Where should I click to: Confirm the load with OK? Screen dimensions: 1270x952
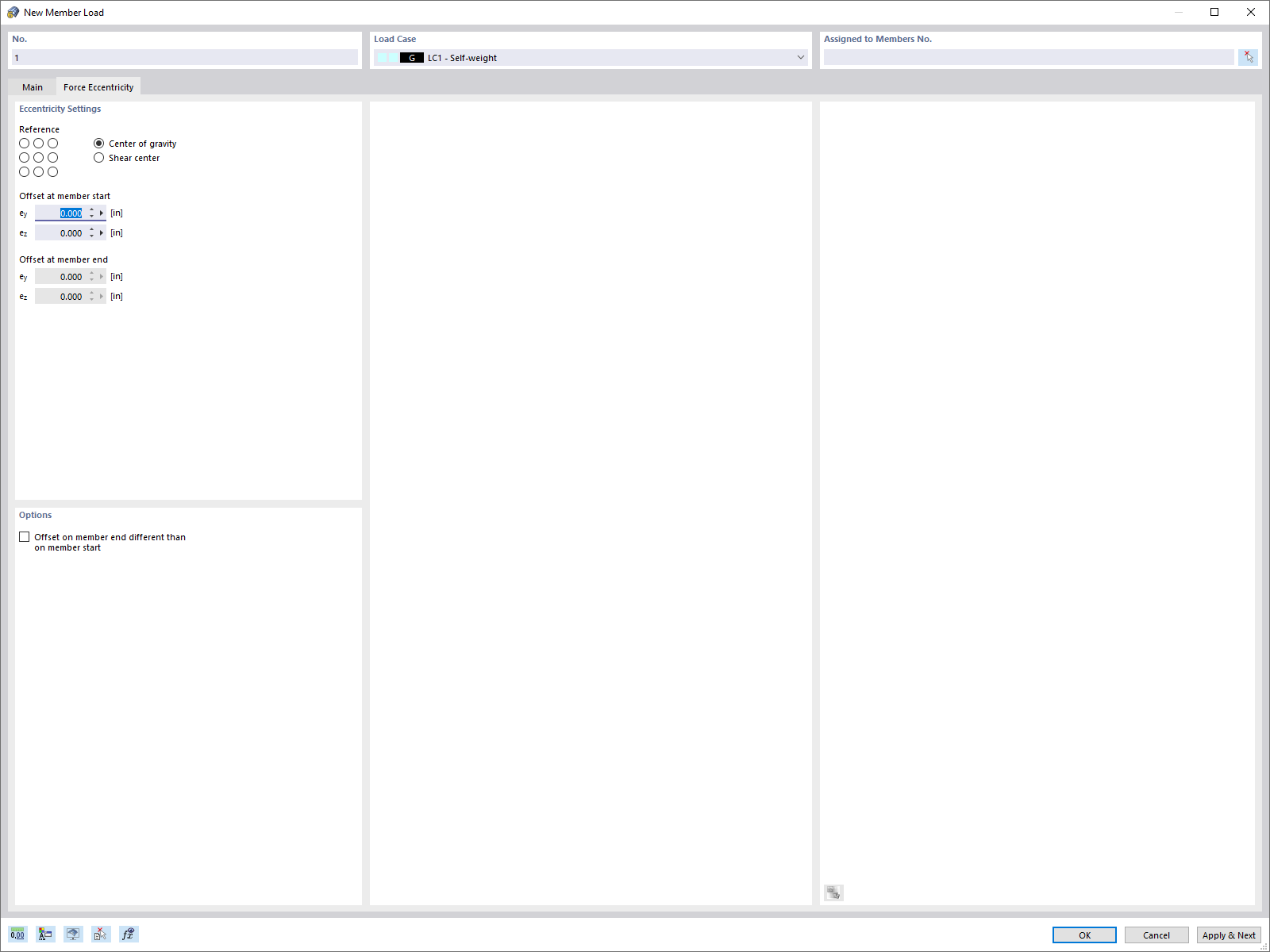[1083, 935]
